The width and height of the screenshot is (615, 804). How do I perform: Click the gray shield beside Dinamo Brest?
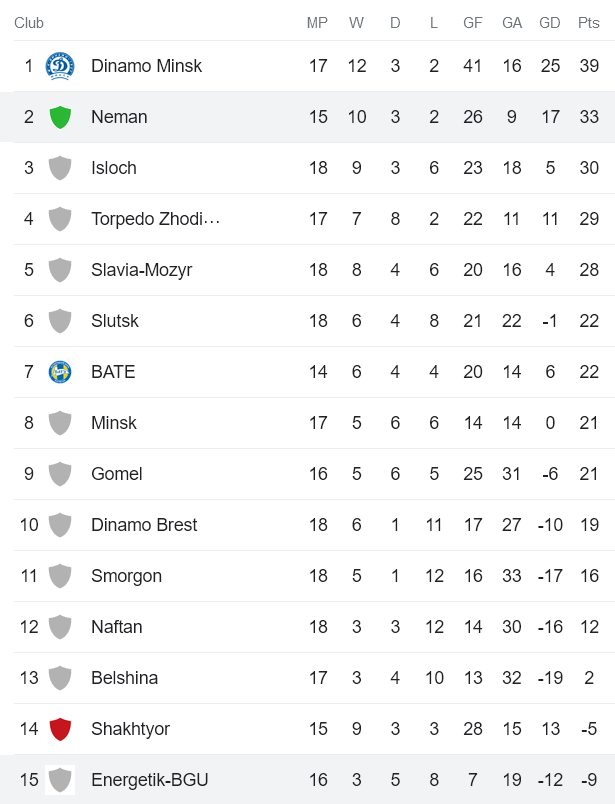pos(60,525)
